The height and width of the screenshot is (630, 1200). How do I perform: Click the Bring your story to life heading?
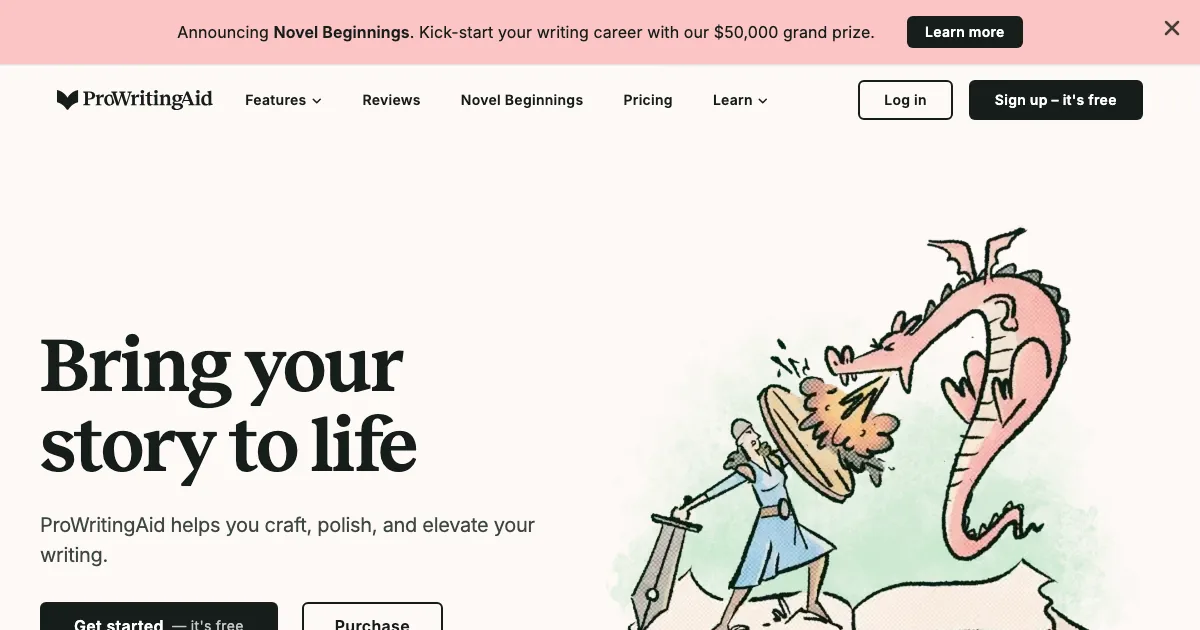228,405
